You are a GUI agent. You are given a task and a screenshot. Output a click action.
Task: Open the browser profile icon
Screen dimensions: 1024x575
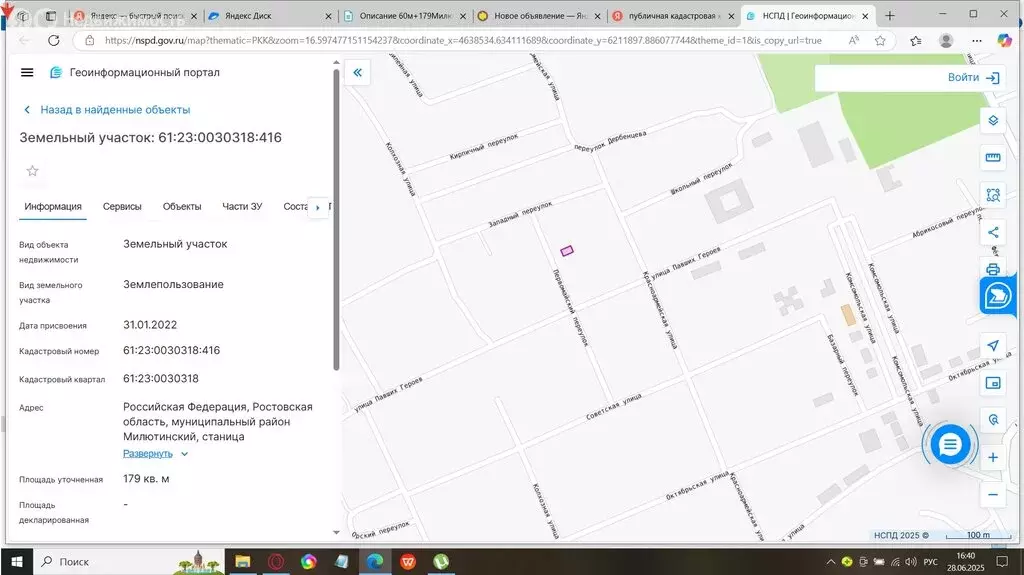[945, 41]
